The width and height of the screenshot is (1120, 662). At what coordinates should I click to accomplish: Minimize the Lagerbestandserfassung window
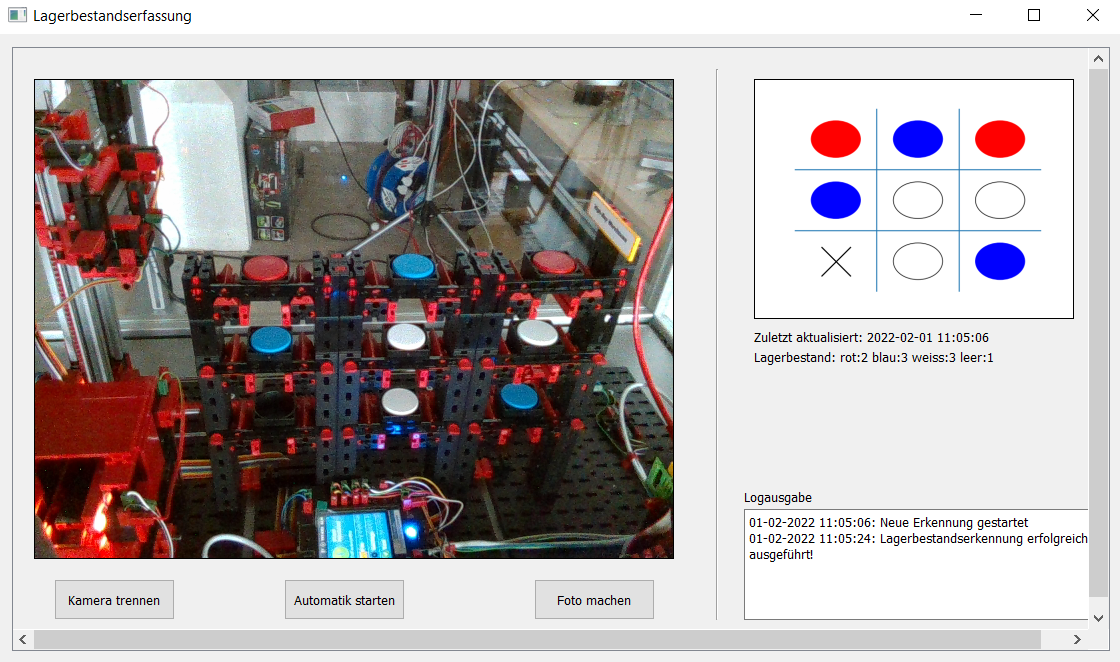(x=976, y=15)
